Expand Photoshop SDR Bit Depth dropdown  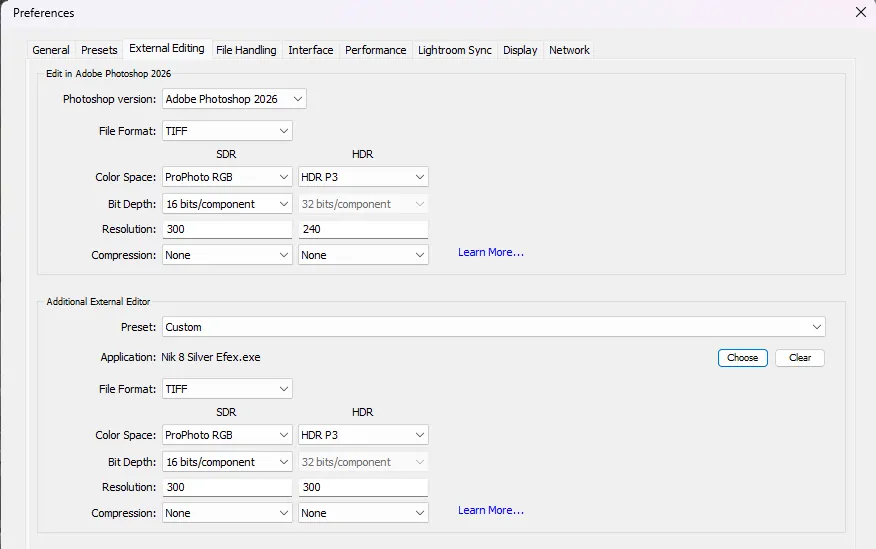pyautogui.click(x=227, y=204)
